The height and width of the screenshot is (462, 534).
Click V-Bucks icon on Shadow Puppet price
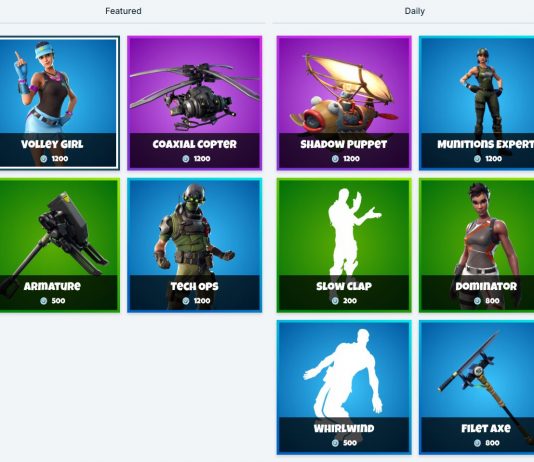point(335,159)
